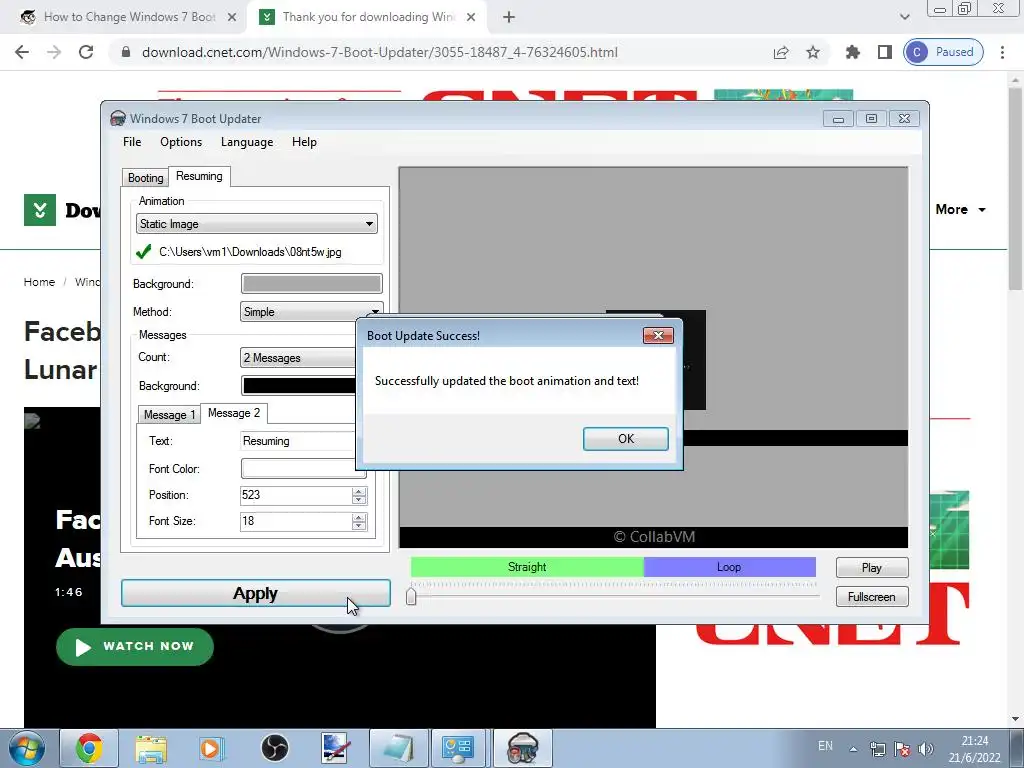Click Chrome's forward navigation arrow
This screenshot has height=768, width=1024.
pos(54,52)
